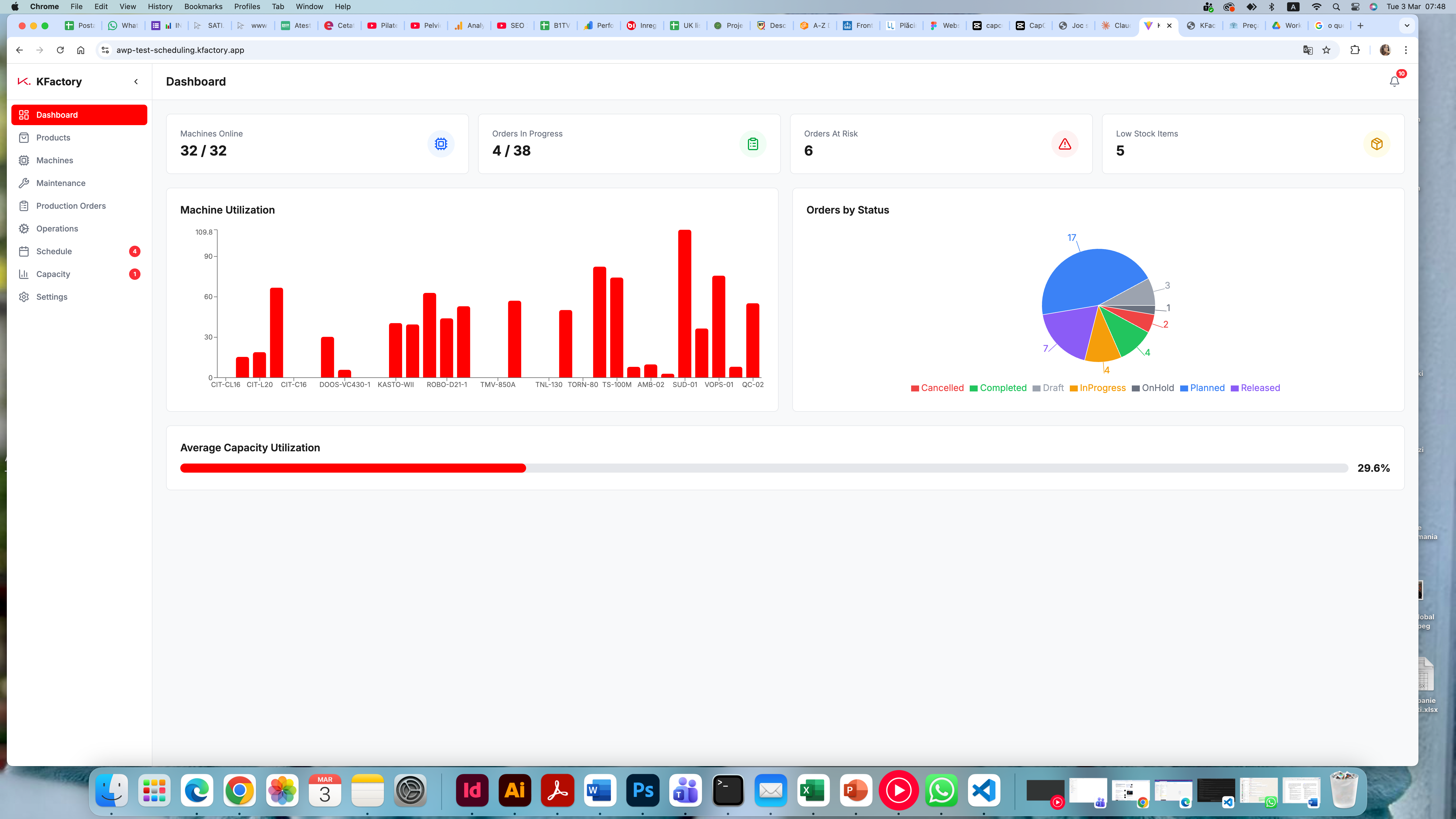Viewport: 1456px width, 819px height.
Task: Open Settings in the sidebar
Action: (x=79, y=297)
